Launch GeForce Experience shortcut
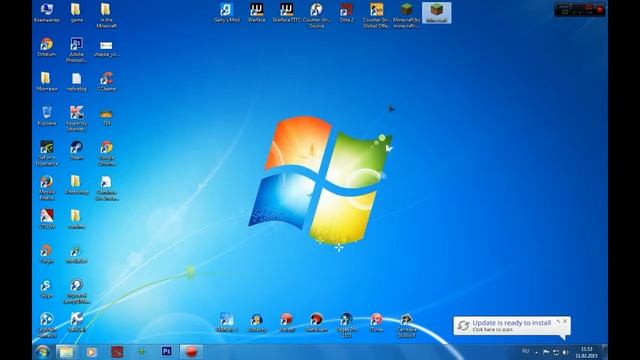The height and width of the screenshot is (360, 640). click(x=47, y=153)
